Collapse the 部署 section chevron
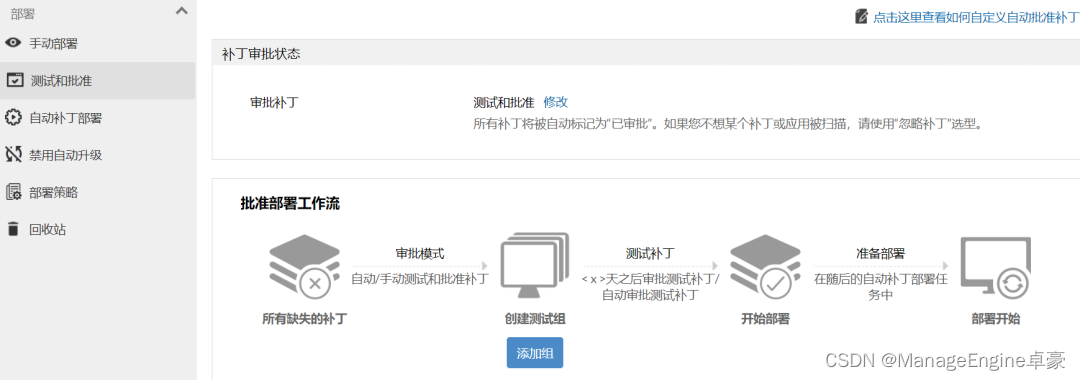Viewport: 1080px width, 380px height. (182, 11)
